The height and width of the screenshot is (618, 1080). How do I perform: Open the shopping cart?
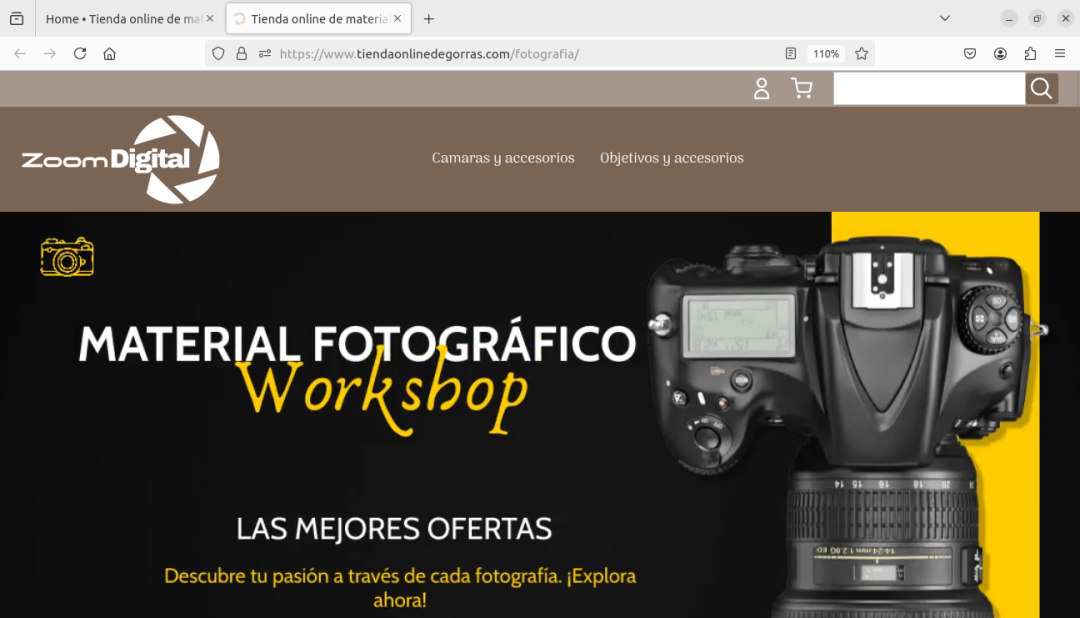pos(801,88)
